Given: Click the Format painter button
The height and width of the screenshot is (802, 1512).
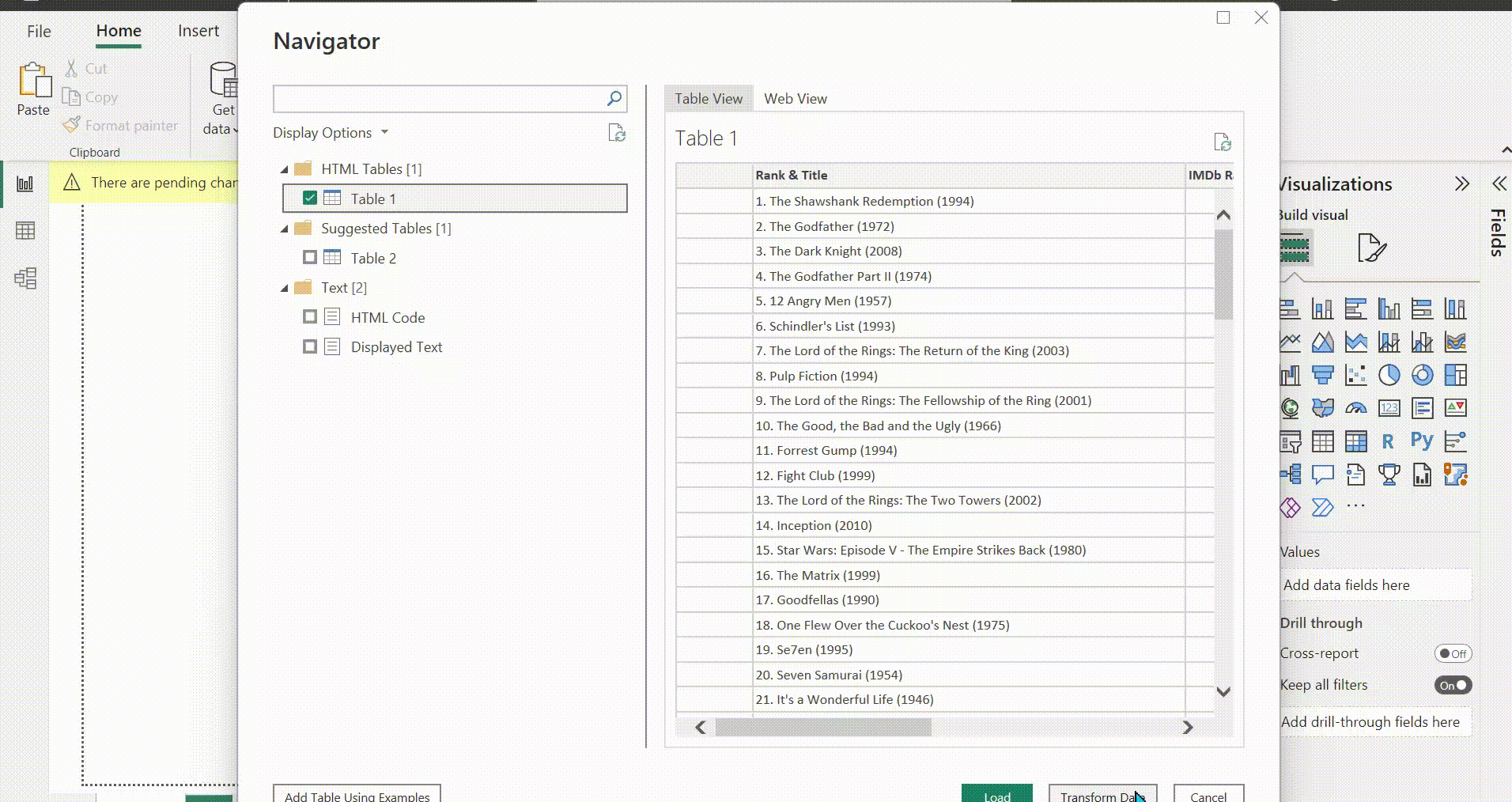Looking at the screenshot, I should click(120, 125).
